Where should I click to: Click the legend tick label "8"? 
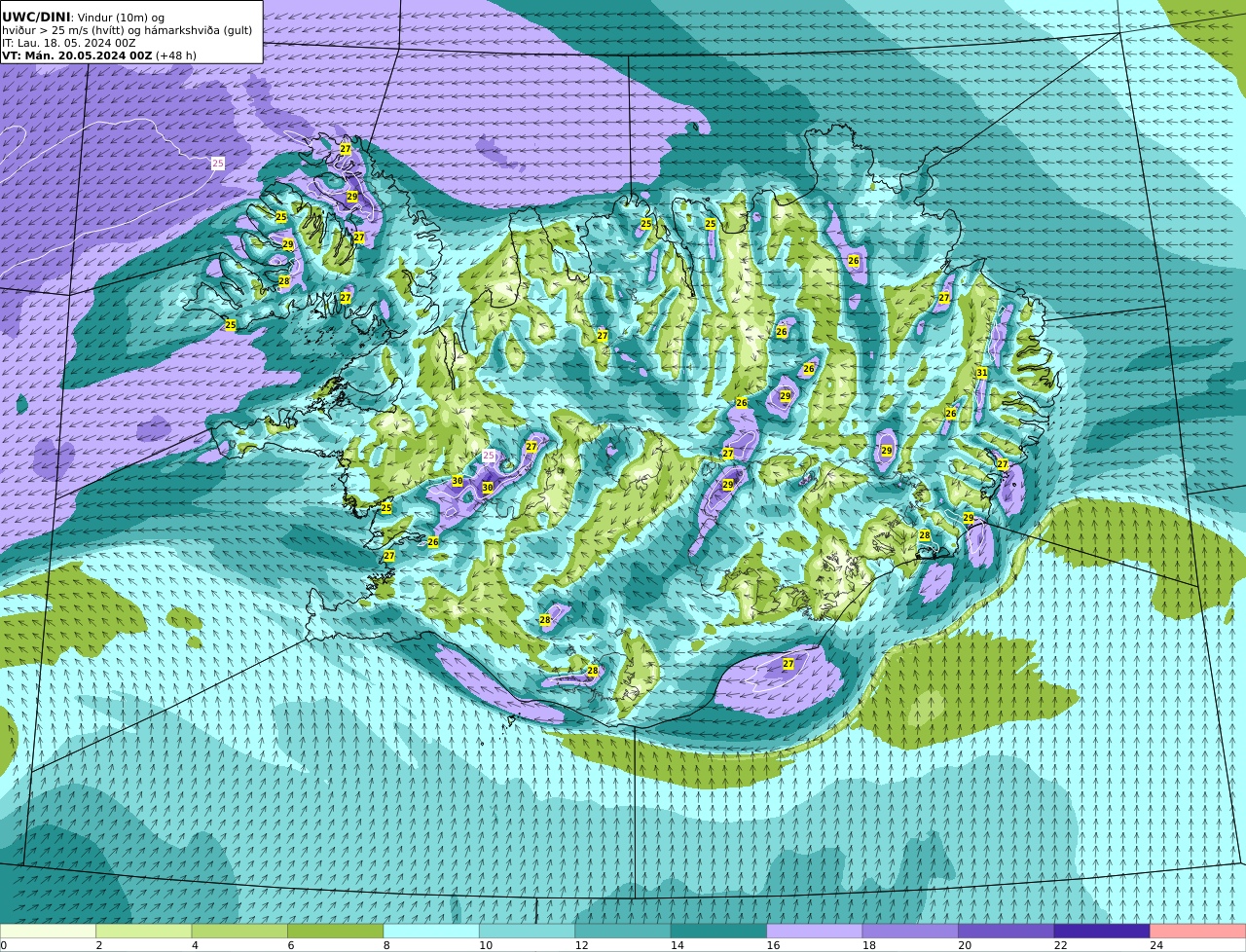tap(386, 945)
